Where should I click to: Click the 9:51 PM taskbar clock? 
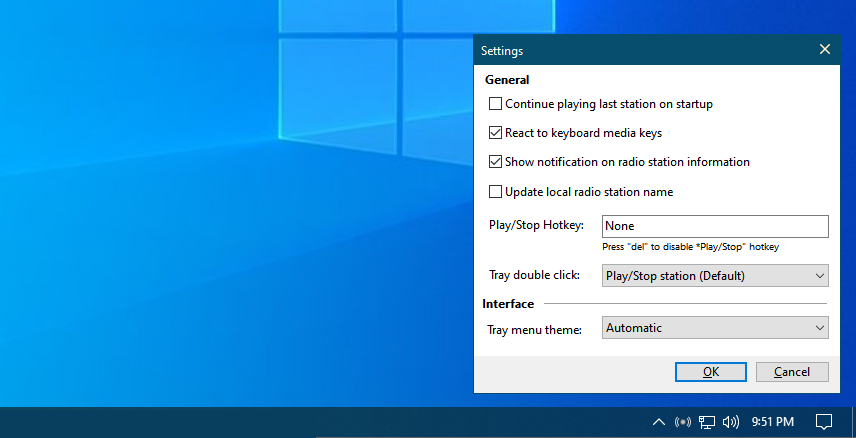[772, 422]
